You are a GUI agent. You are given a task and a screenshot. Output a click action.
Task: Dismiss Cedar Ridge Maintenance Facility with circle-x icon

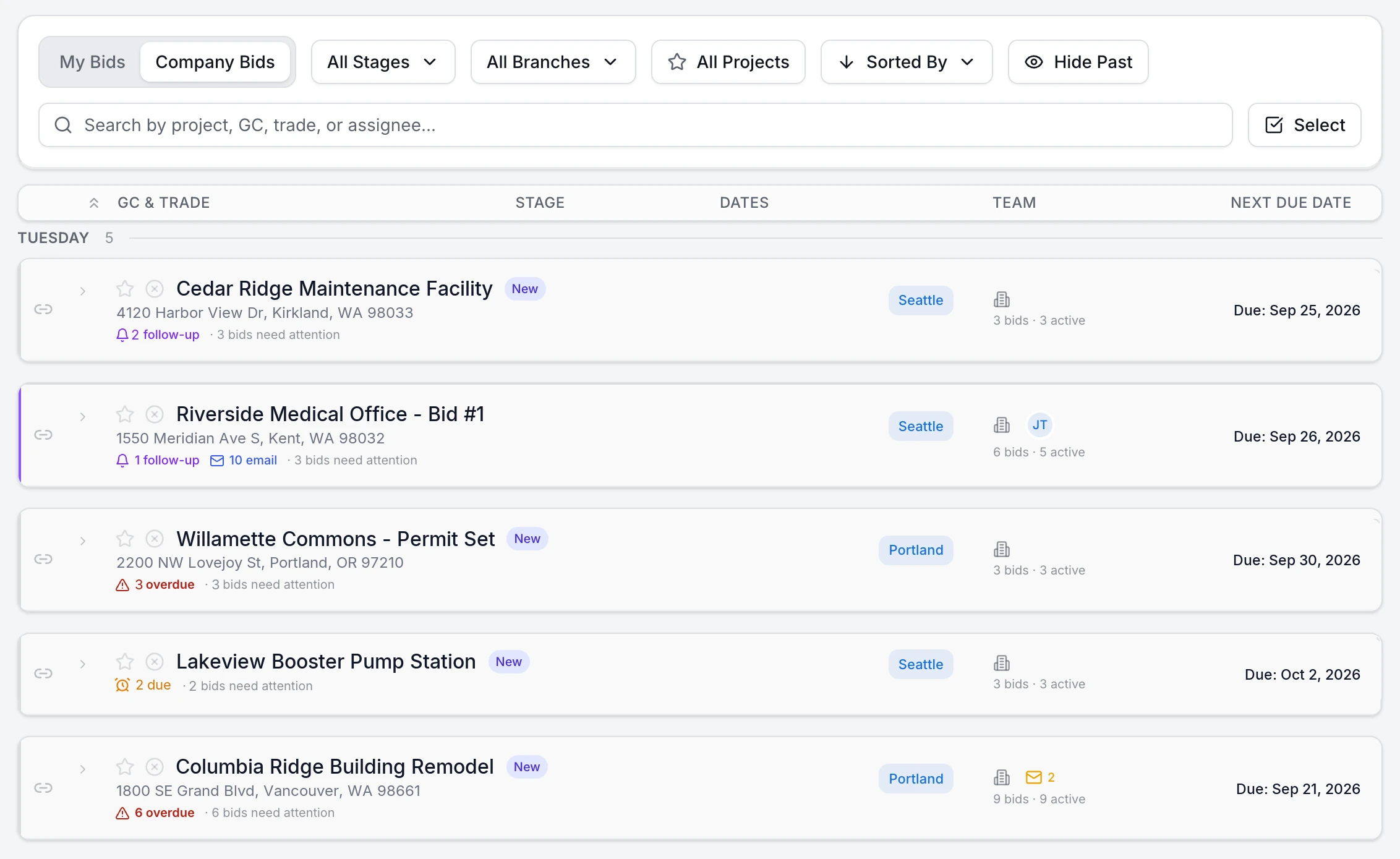tap(155, 289)
